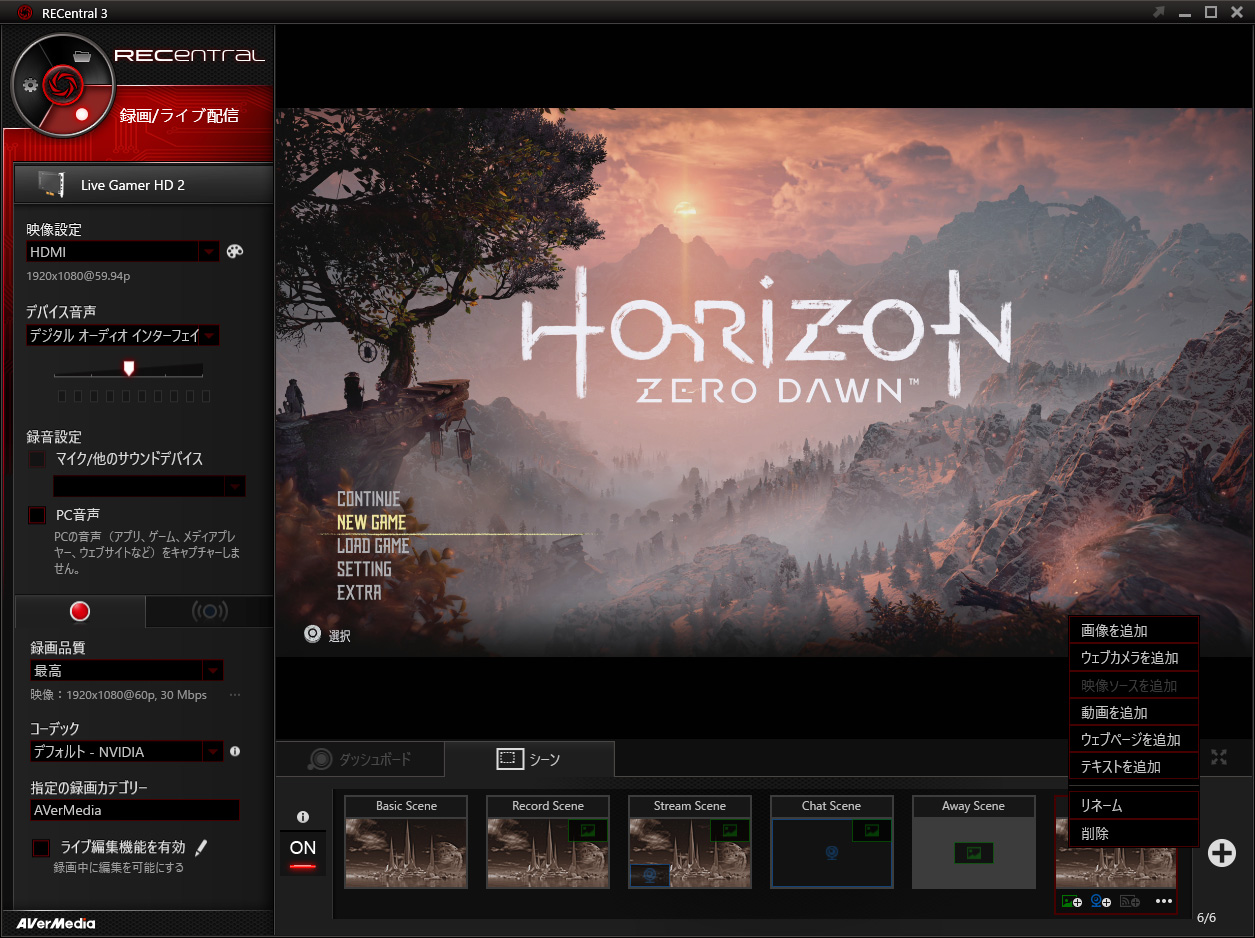
Task: Click the AVerMedia logo at bottom left
Action: pyautogui.click(x=56, y=923)
